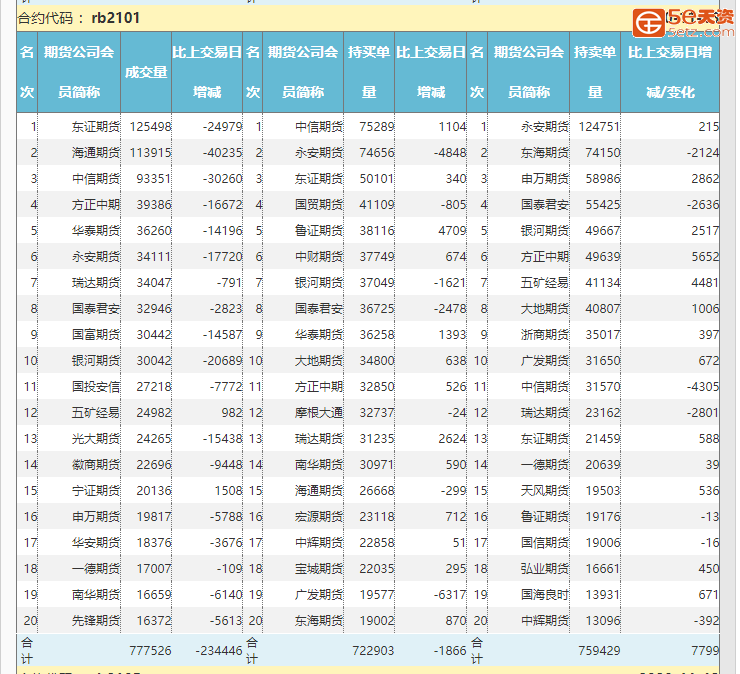
Task: Click 东海期货 in long rank 20
Action: pos(319,620)
